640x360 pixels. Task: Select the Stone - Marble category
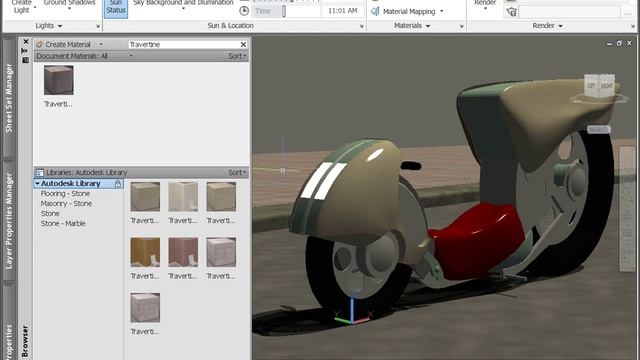pyautogui.click(x=63, y=223)
